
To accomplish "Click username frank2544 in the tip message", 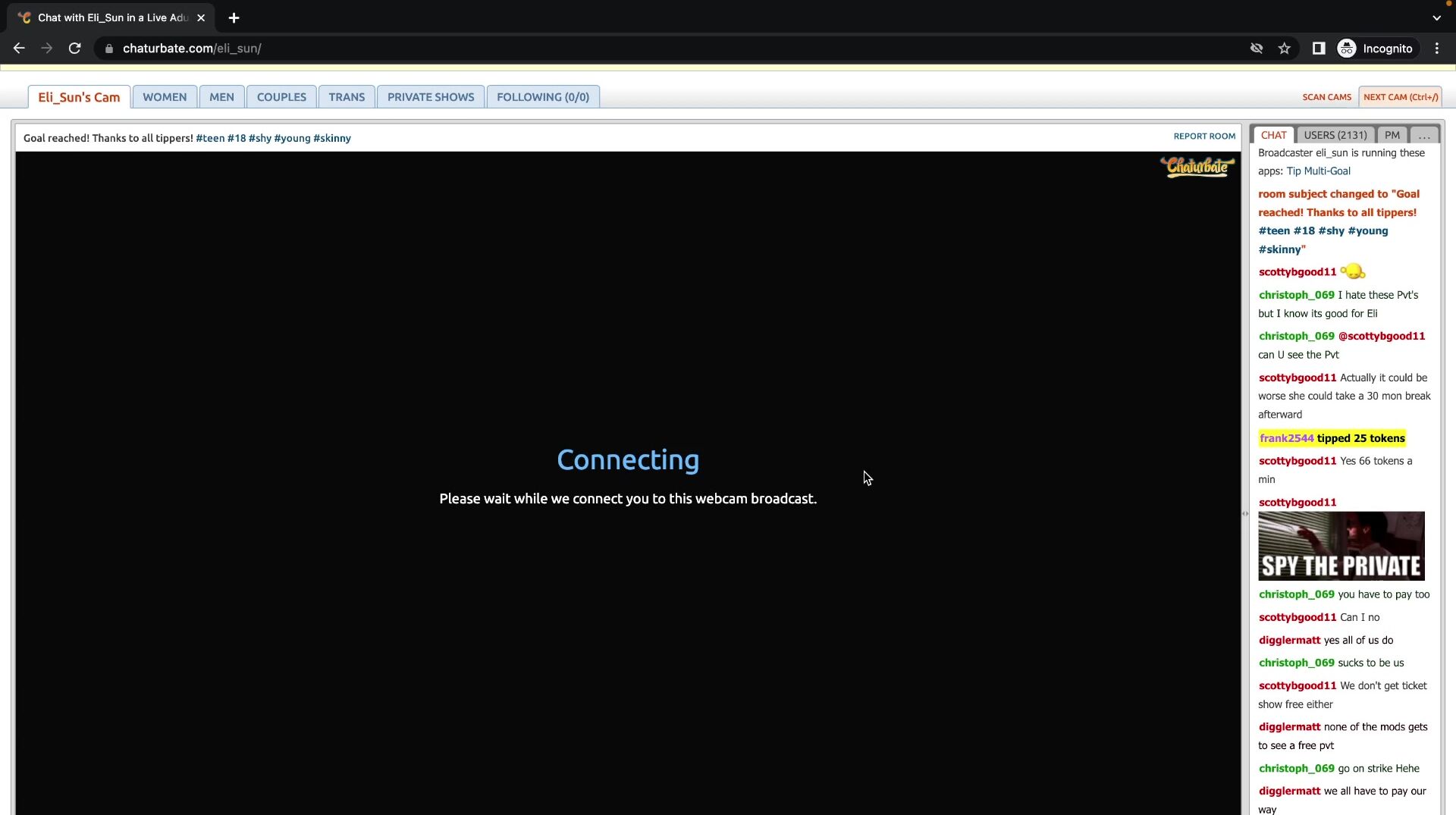I will pos(1286,438).
